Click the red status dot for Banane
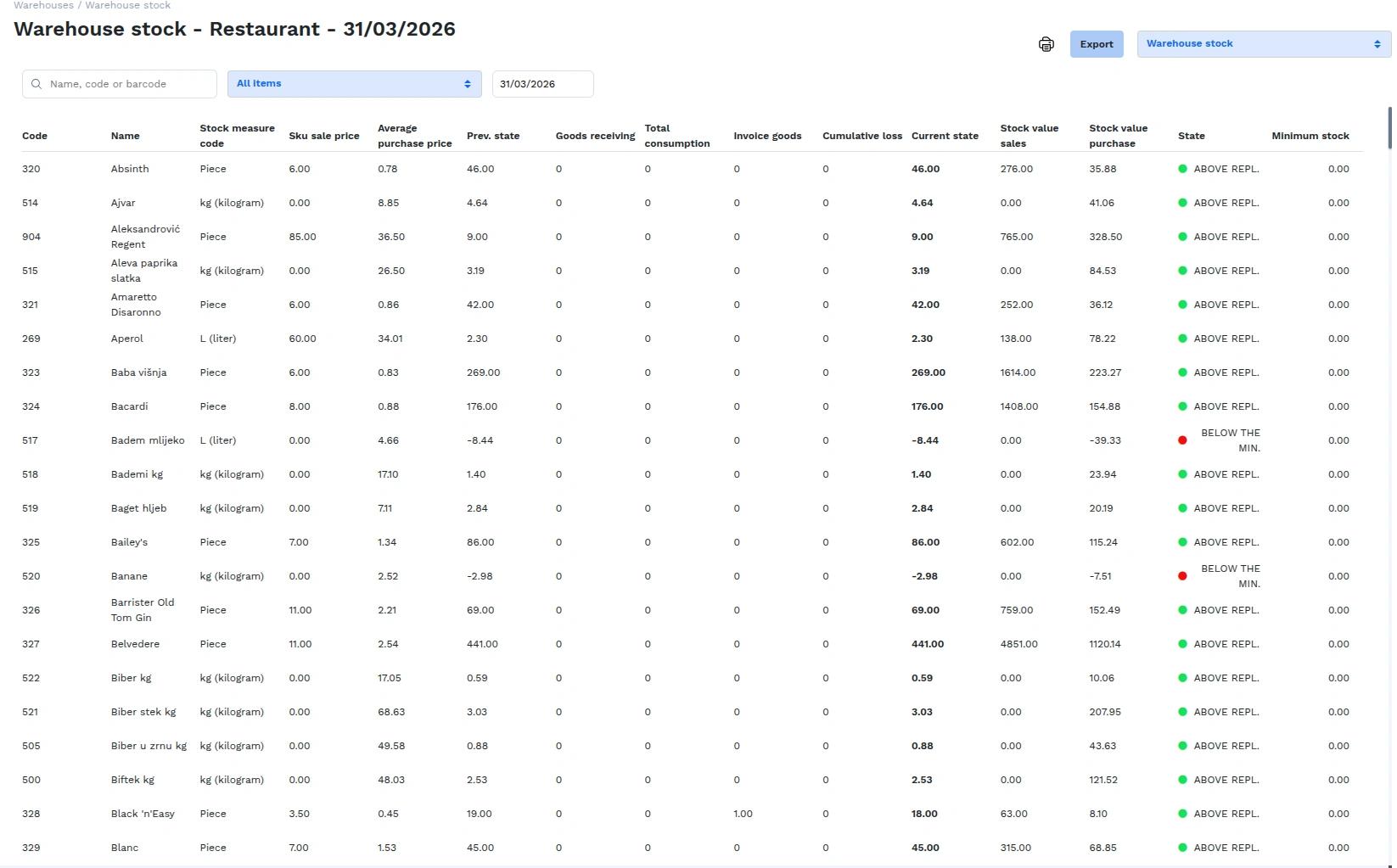1397x868 pixels. (1181, 576)
